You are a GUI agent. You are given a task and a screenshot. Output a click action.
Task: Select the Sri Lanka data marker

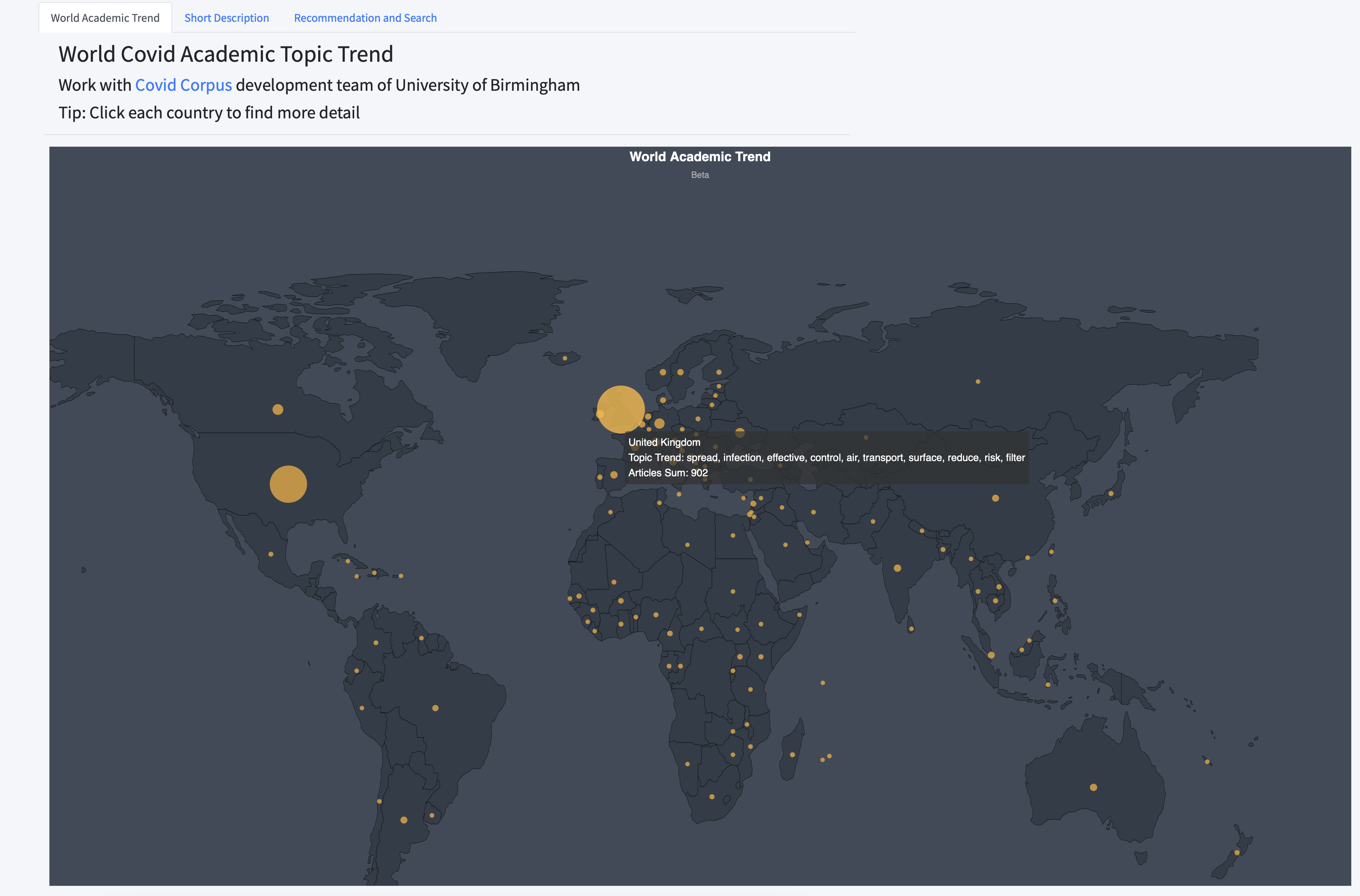[x=911, y=629]
